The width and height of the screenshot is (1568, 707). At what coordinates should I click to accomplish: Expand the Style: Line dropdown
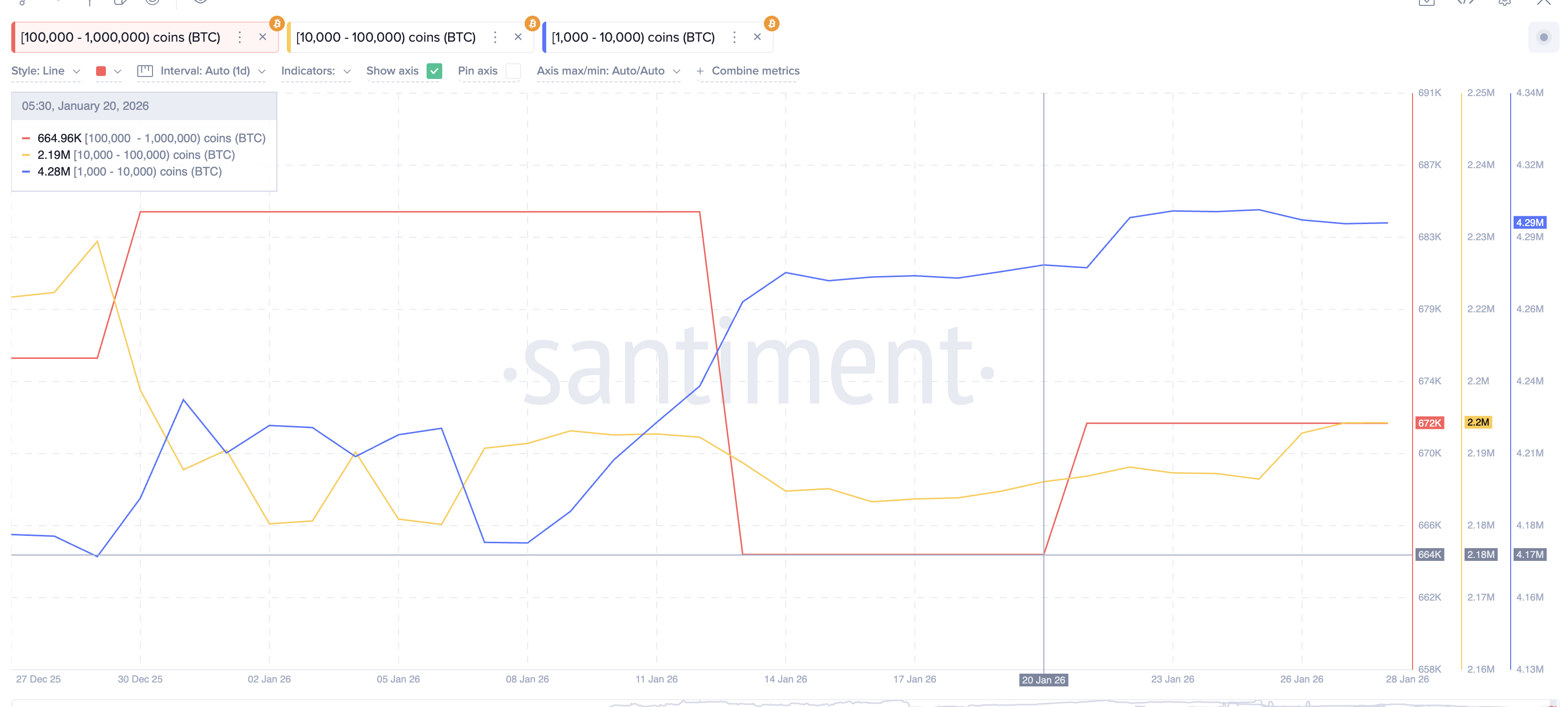point(46,71)
